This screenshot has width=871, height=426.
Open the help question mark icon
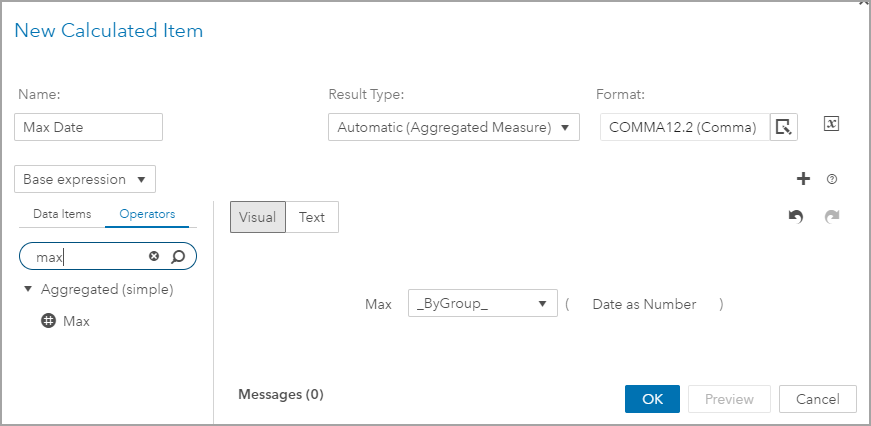(832, 180)
